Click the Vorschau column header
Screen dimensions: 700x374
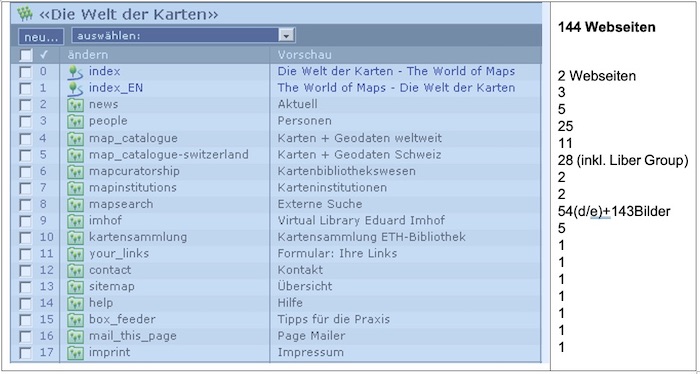coord(304,55)
